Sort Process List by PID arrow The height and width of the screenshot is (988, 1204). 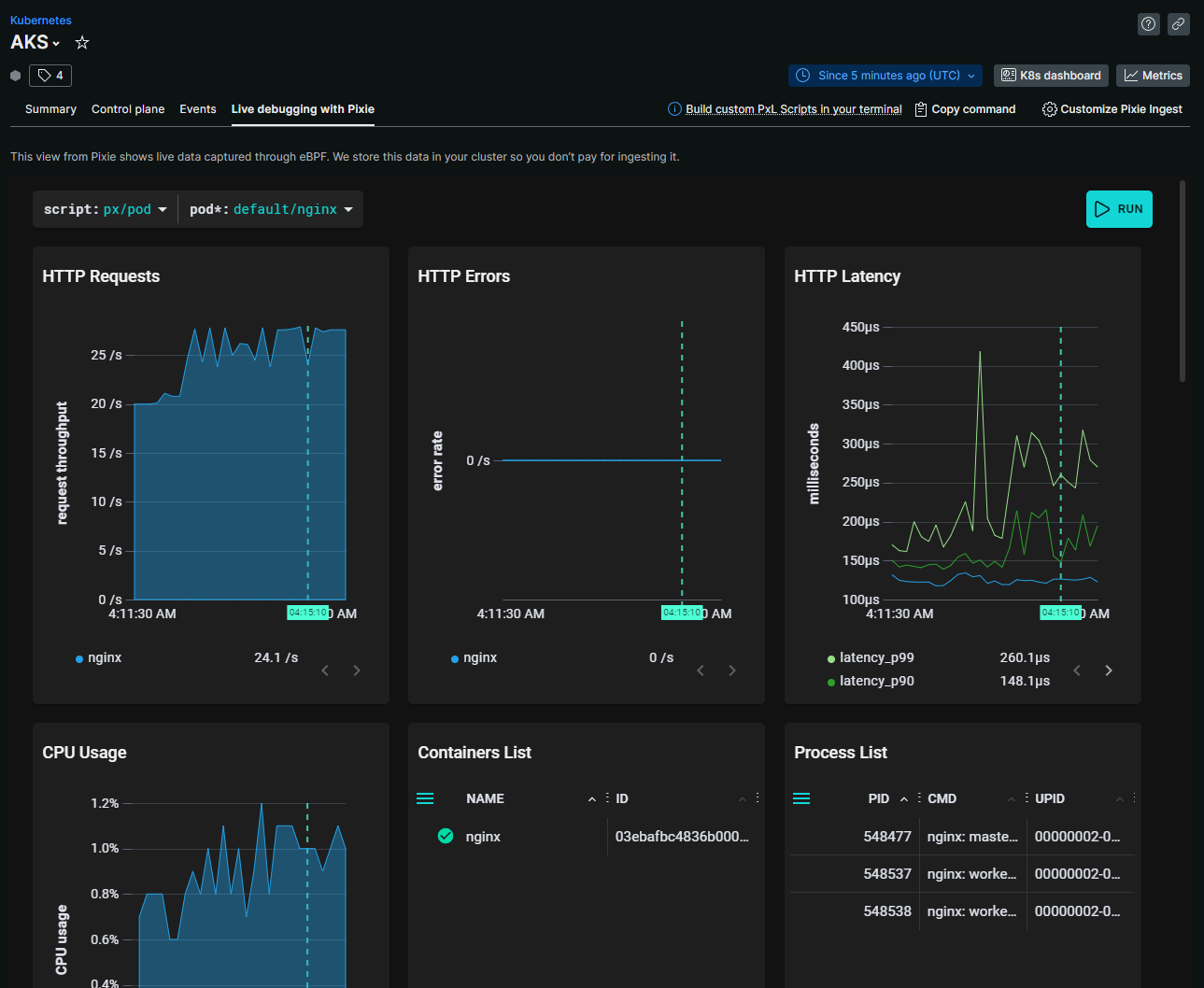click(904, 799)
